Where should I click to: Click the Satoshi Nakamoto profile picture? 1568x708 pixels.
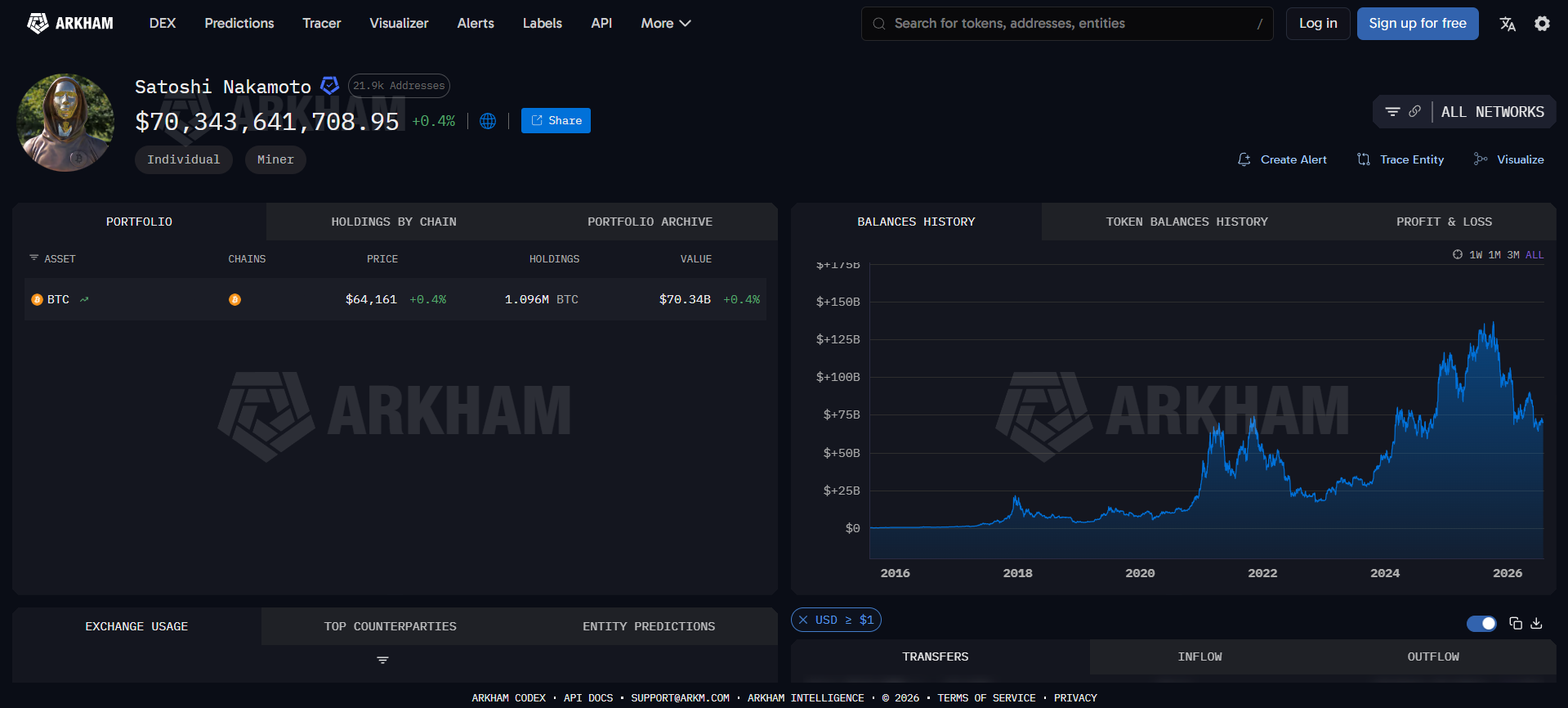65,123
